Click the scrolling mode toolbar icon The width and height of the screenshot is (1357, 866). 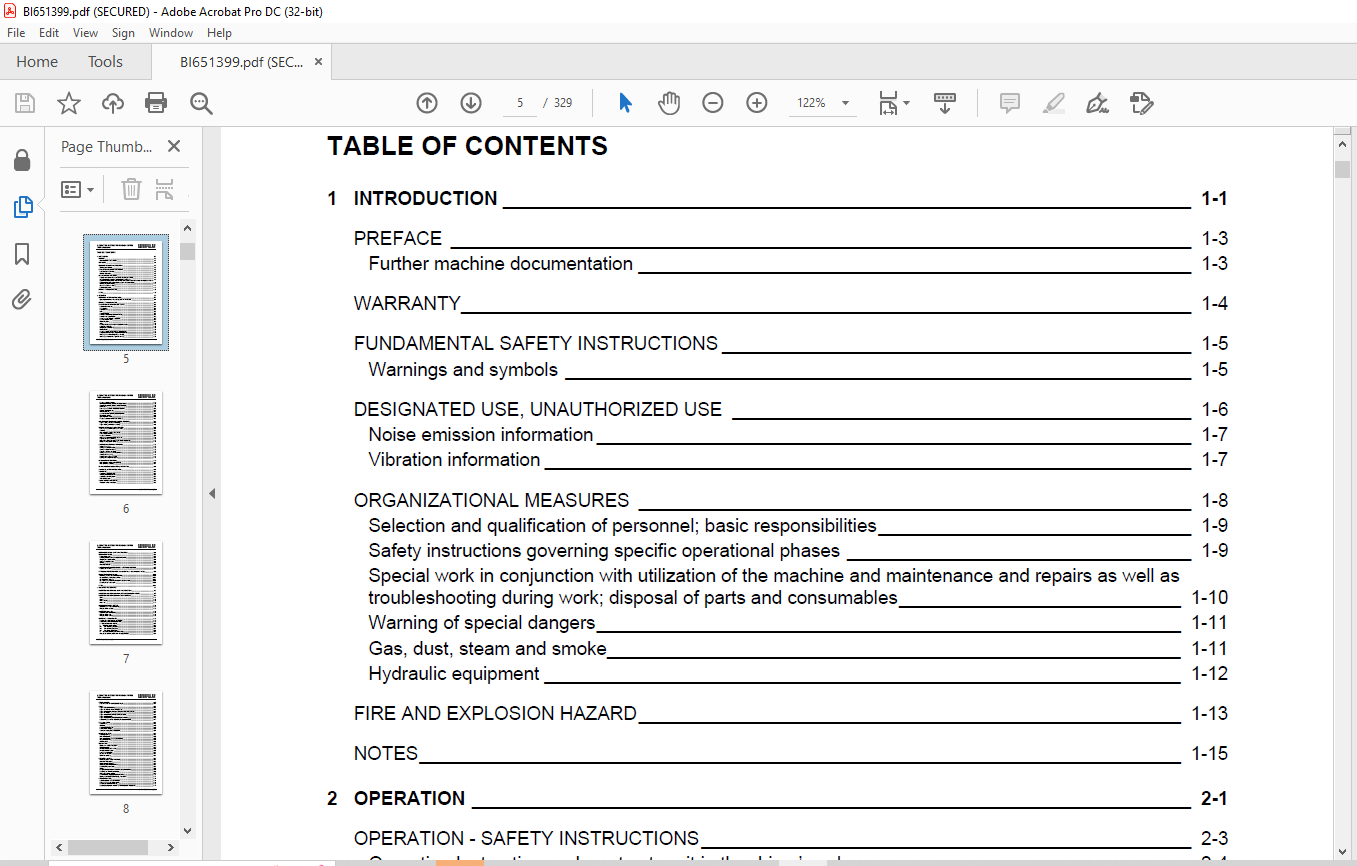[945, 103]
